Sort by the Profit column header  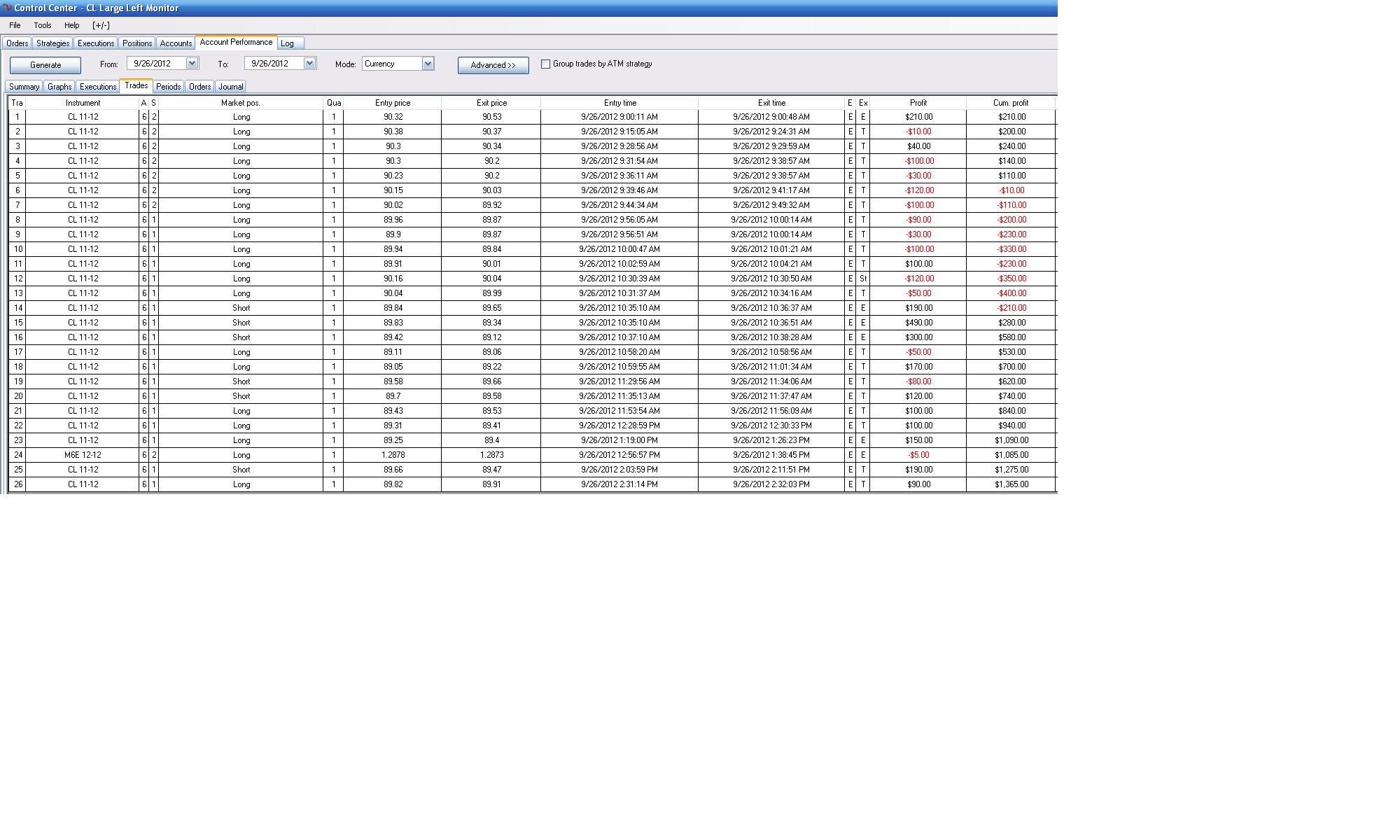point(918,103)
